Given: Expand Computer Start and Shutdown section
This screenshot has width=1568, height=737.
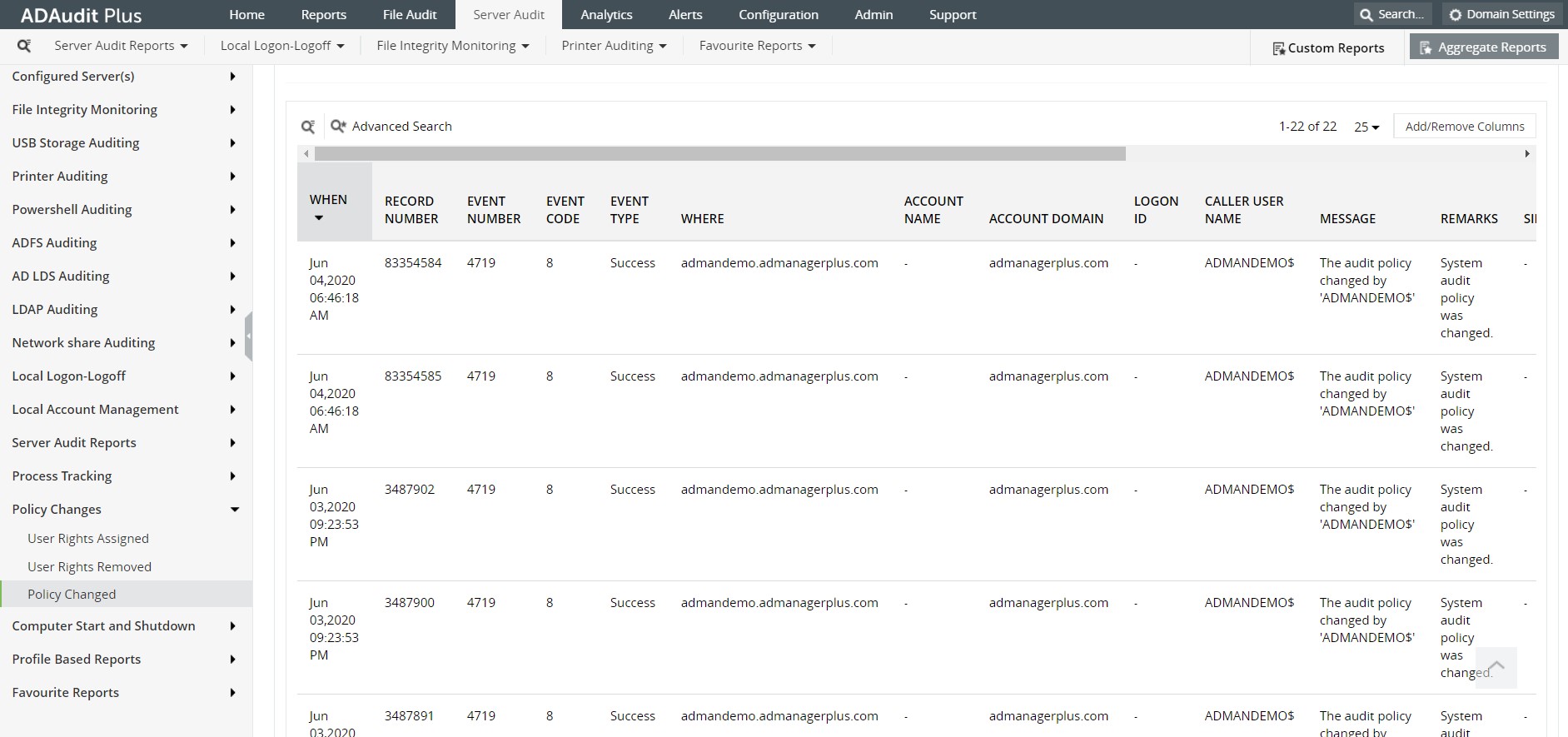Looking at the screenshot, I should 126,626.
